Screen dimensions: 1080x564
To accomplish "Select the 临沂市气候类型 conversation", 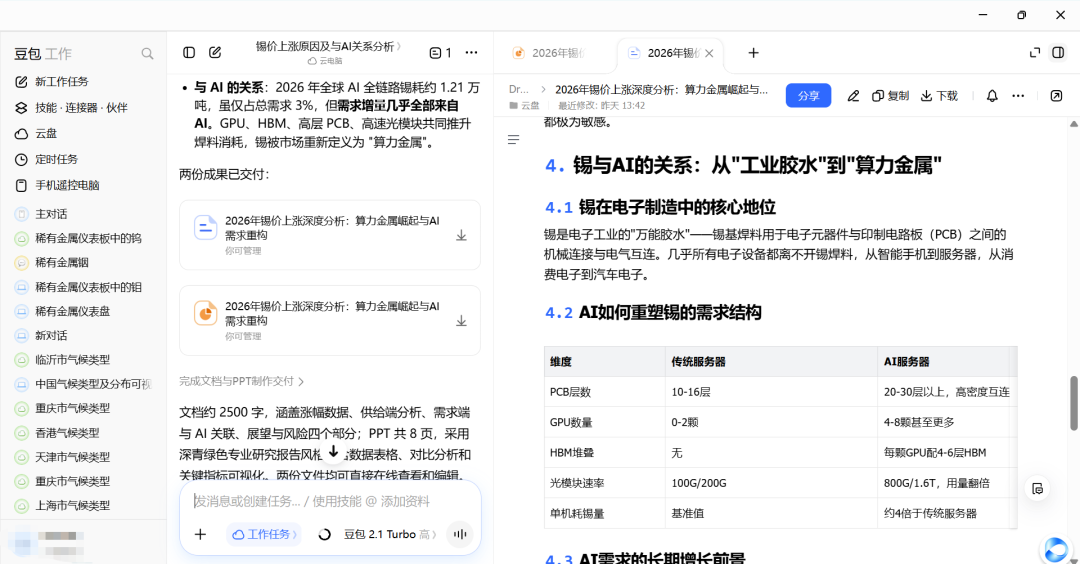I will [x=83, y=359].
